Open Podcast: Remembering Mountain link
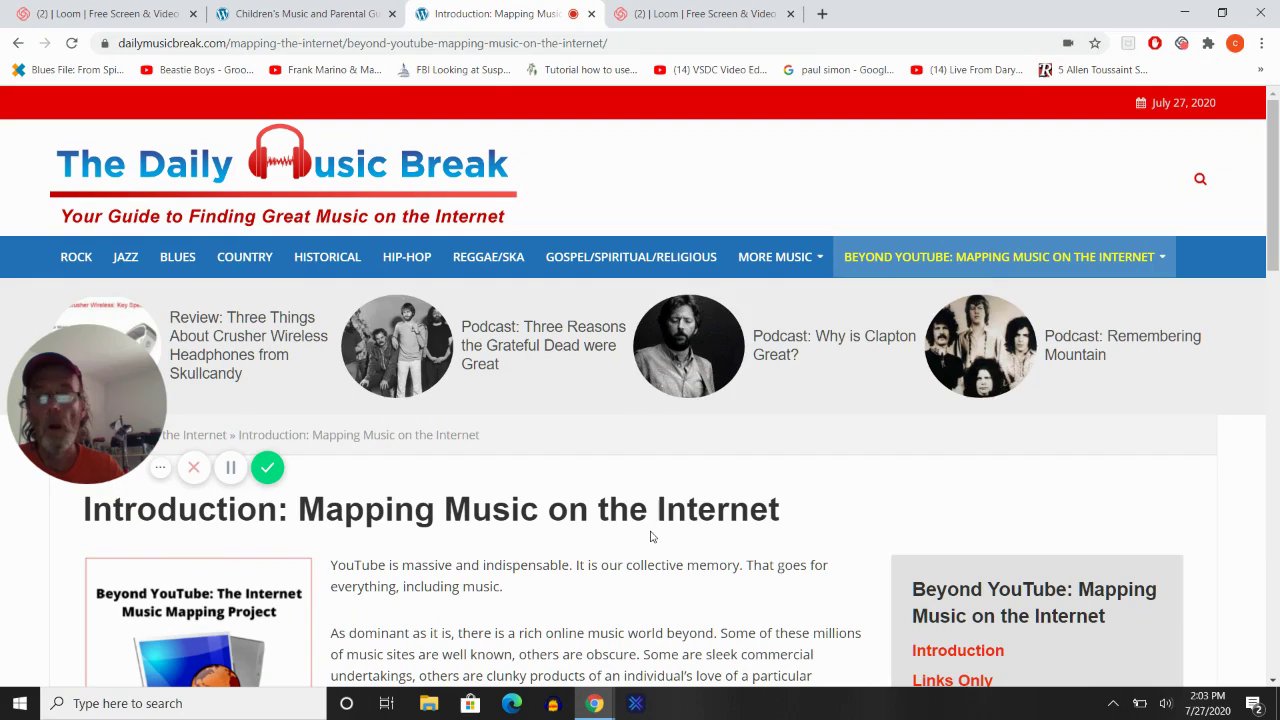 (1122, 345)
